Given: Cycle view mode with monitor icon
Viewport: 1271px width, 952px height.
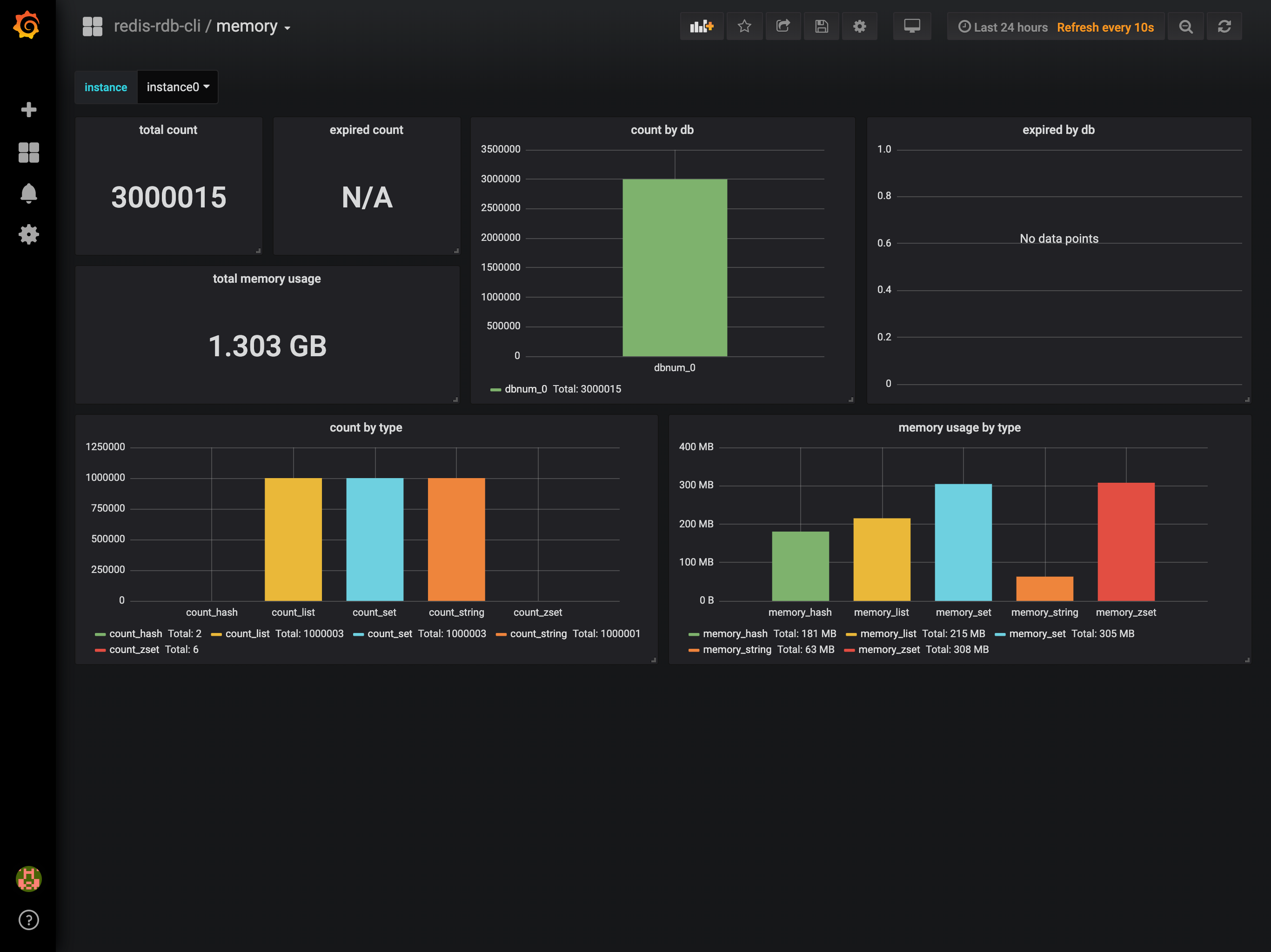Looking at the screenshot, I should pyautogui.click(x=911, y=27).
